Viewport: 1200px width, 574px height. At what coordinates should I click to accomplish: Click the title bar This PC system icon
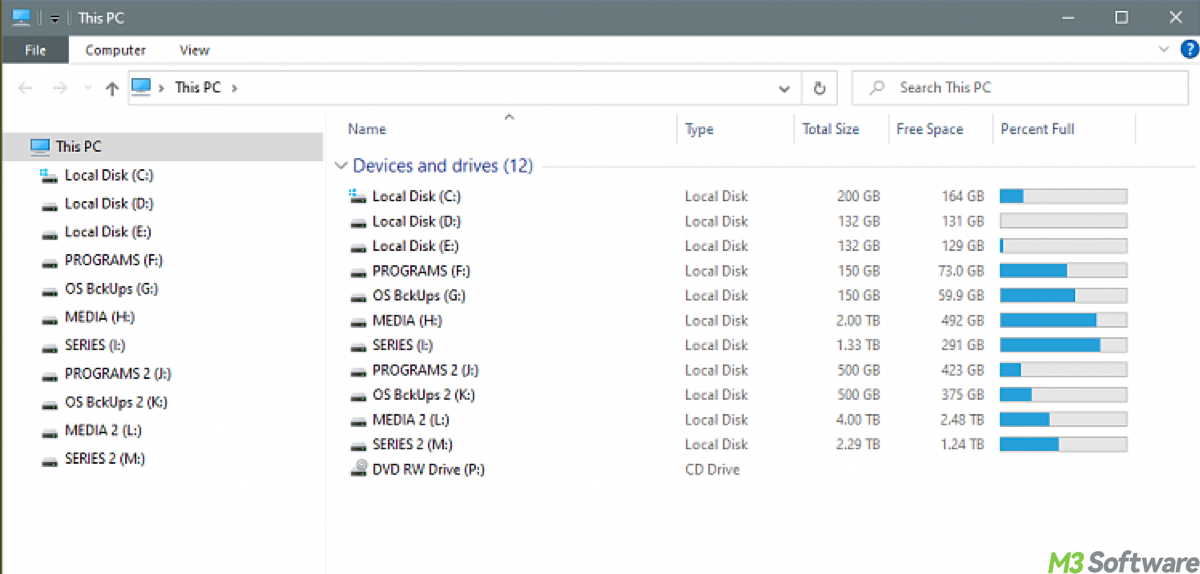pyautogui.click(x=21, y=17)
